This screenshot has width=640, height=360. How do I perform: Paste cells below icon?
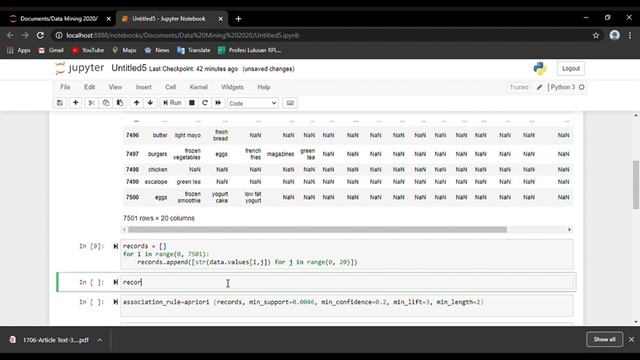tap(120, 103)
